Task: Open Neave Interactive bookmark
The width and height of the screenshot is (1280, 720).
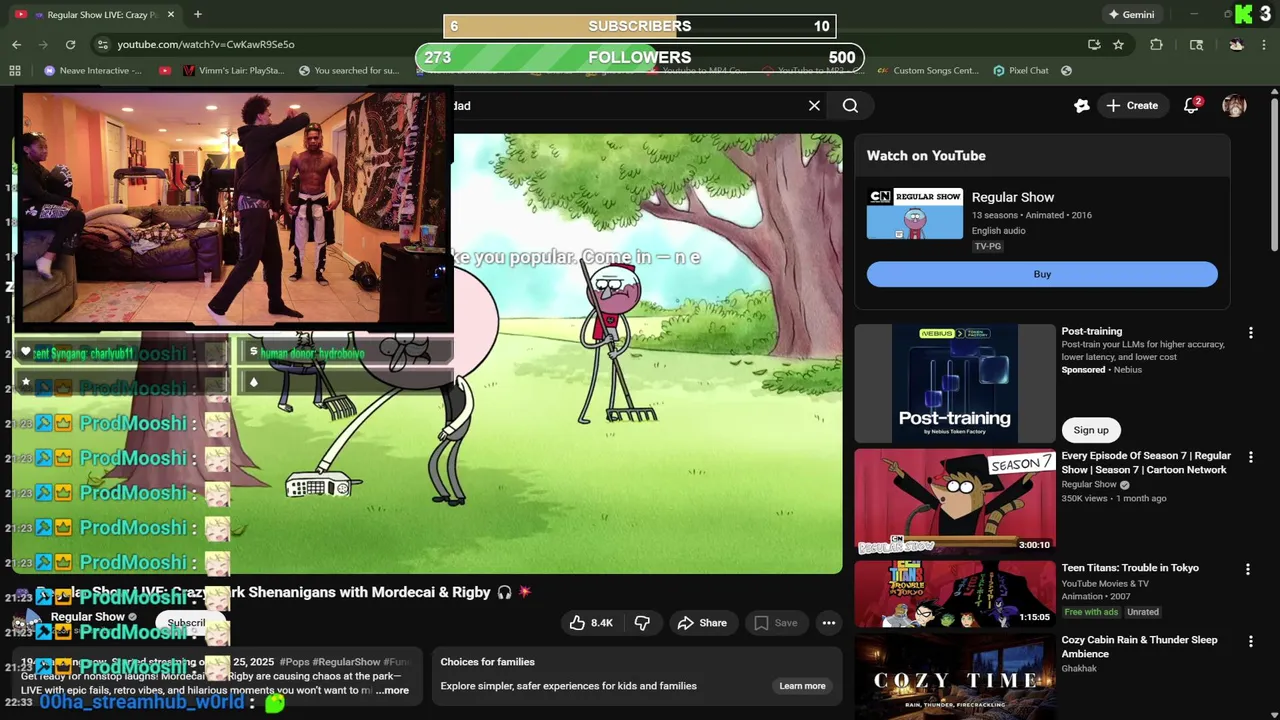Action: (93, 70)
